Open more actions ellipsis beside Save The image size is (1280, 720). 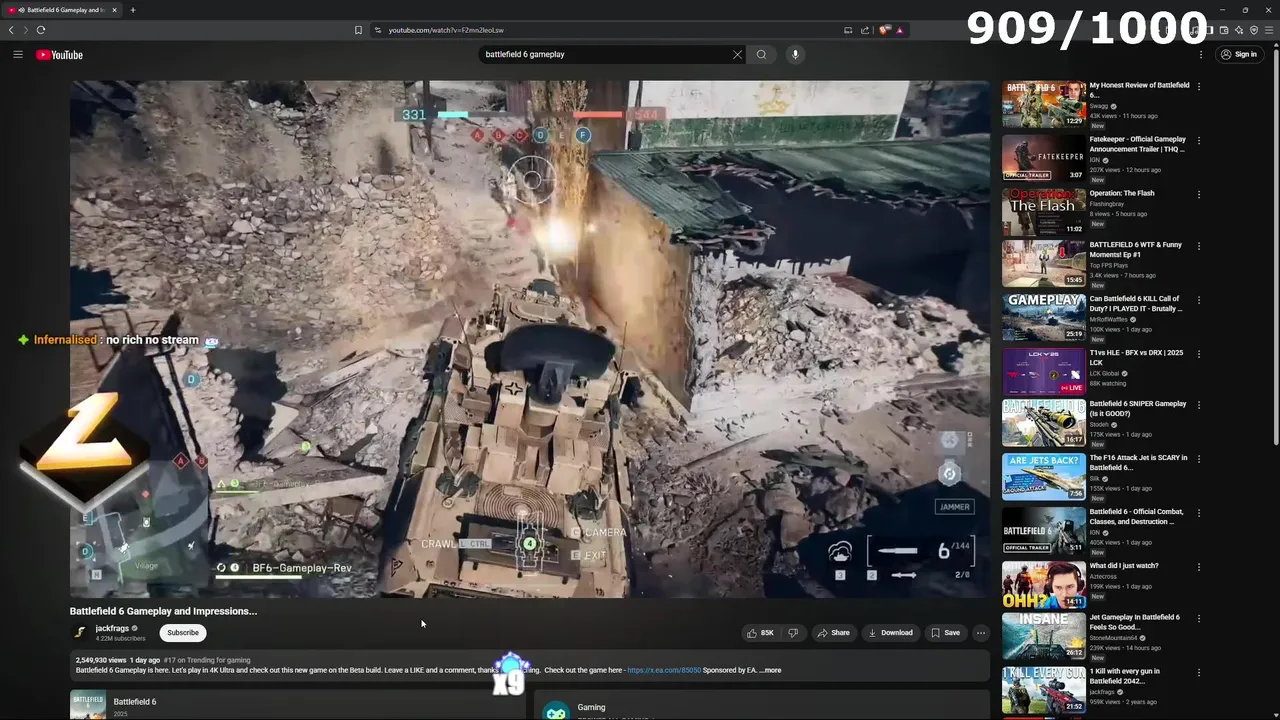[x=981, y=632]
